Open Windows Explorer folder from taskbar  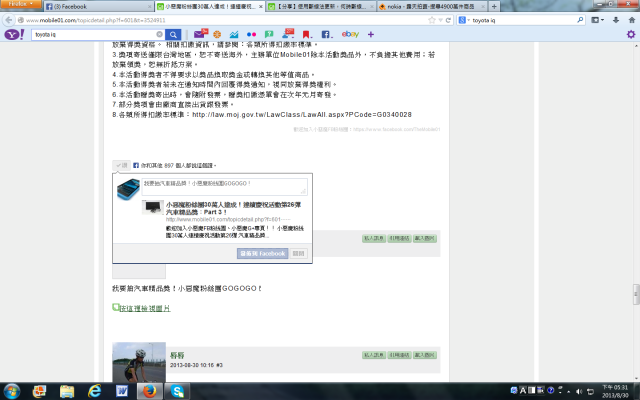point(67,391)
